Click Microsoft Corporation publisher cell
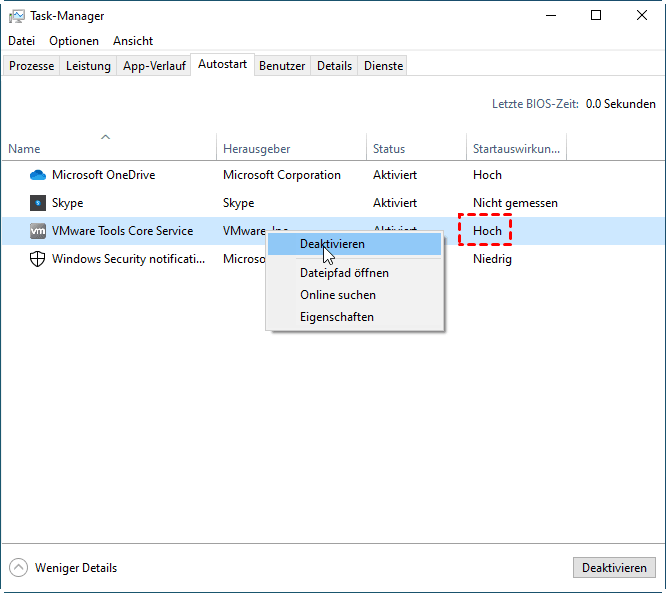This screenshot has width=666, height=593. pos(282,175)
